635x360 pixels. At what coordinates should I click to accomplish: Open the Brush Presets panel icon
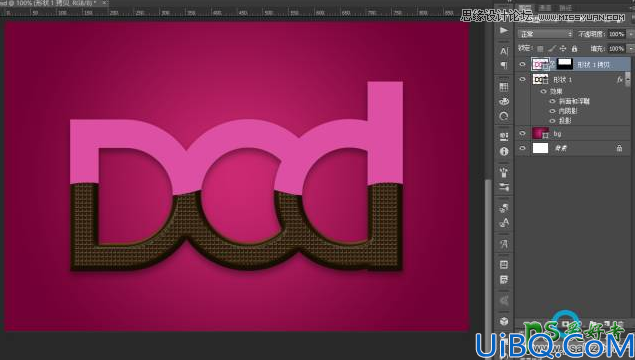pyautogui.click(x=504, y=173)
